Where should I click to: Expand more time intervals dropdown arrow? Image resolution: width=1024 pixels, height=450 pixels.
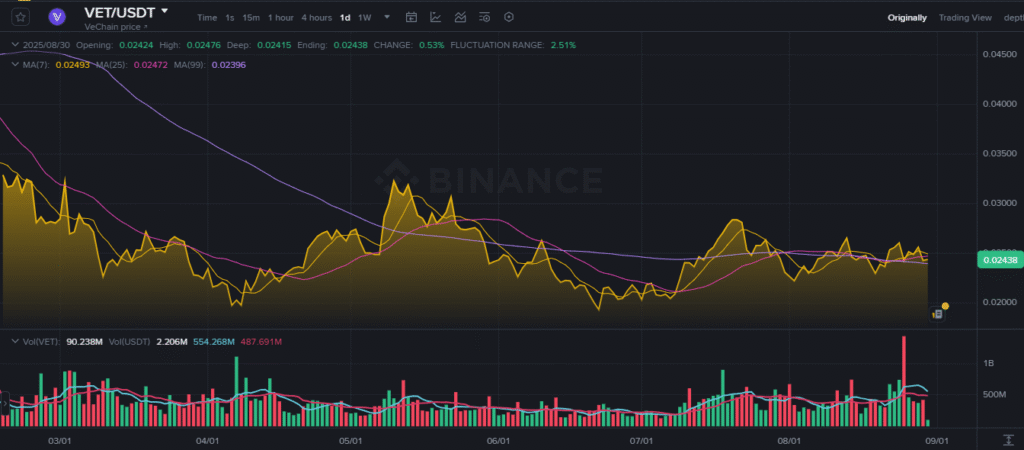pos(387,17)
